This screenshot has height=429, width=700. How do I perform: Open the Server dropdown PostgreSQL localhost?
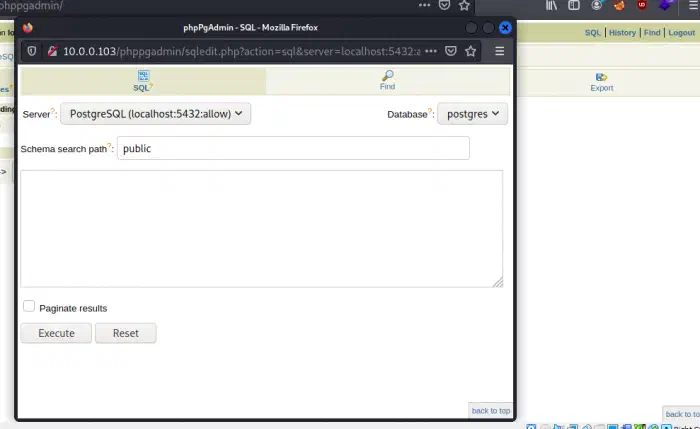155,114
